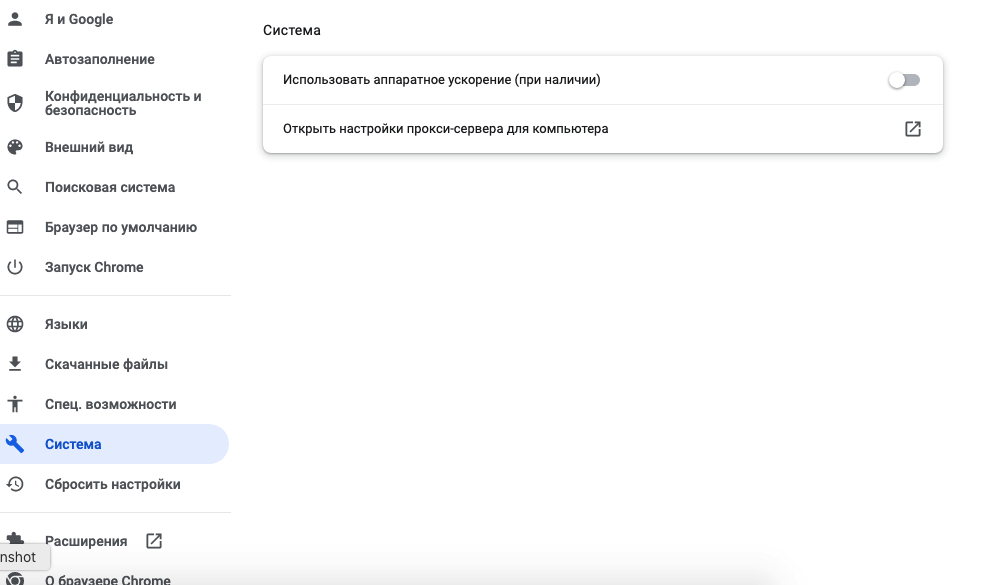
Task: Click the external-link icon next to Расширения
Action: point(154,541)
